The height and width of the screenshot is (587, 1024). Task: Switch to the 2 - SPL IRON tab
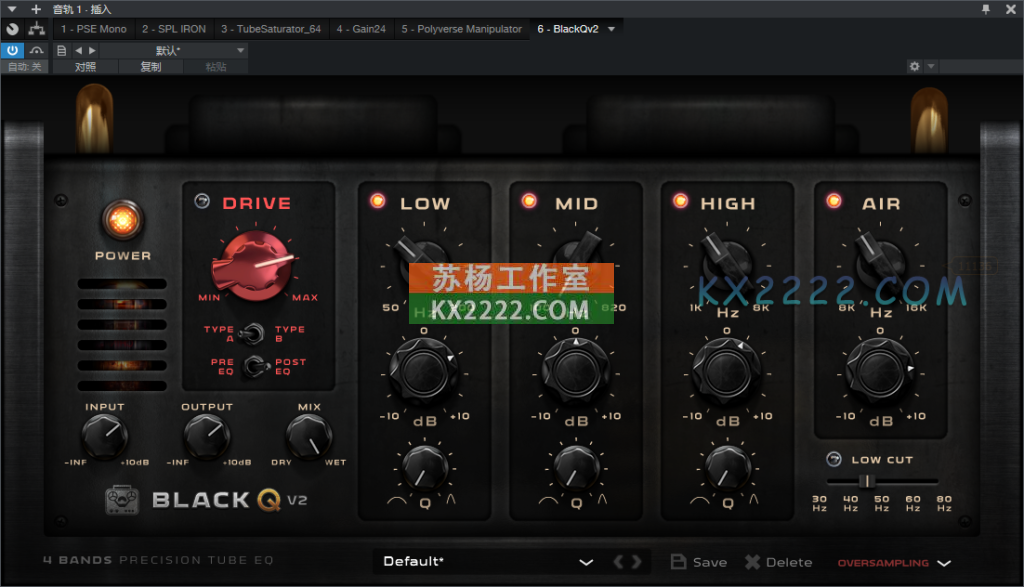174,29
